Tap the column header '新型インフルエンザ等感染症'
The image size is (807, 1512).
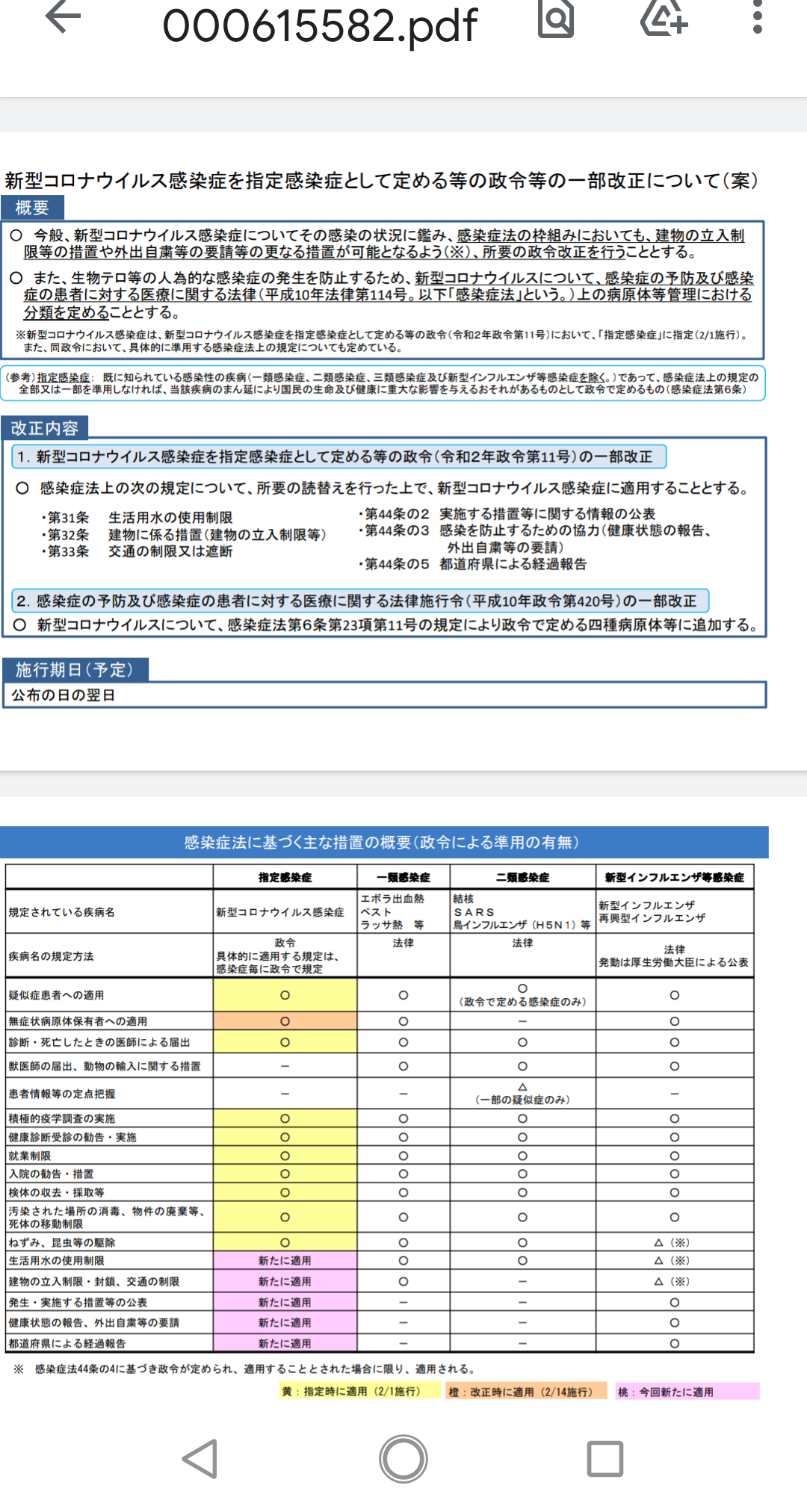pos(675,877)
